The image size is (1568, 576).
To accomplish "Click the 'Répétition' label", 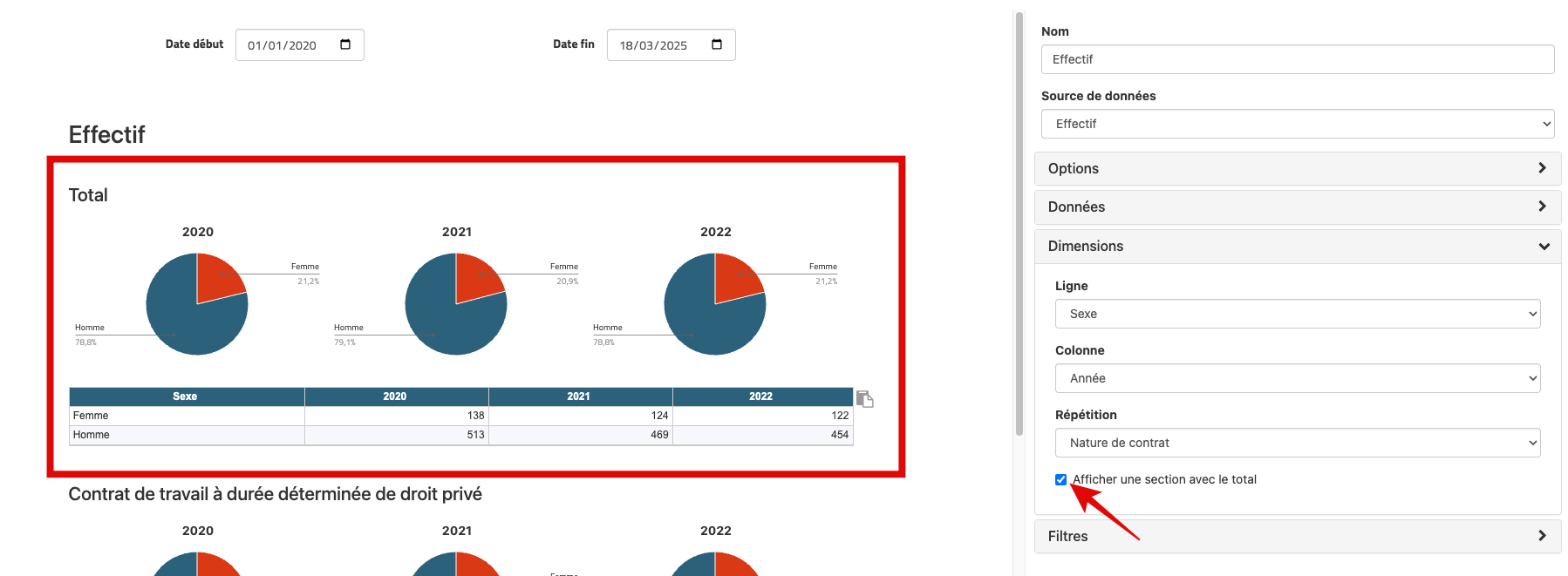I will coord(1086,415).
